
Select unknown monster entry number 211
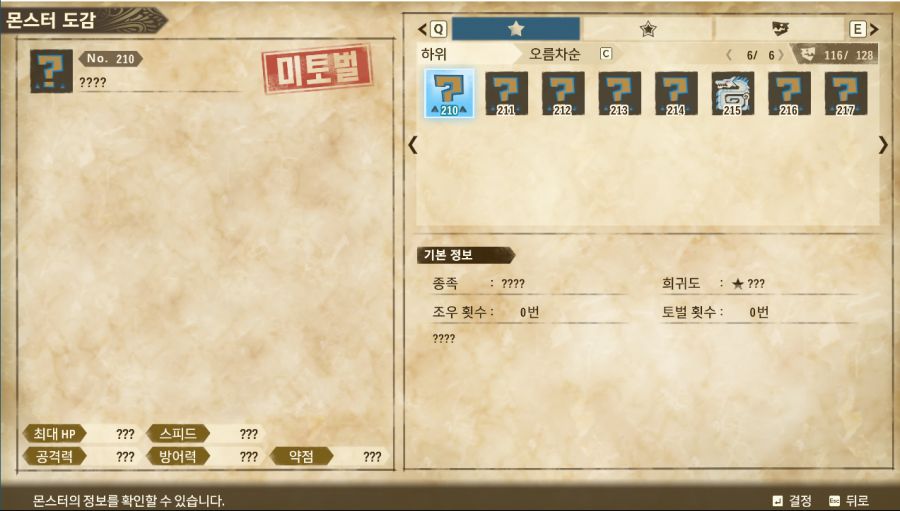[506, 94]
